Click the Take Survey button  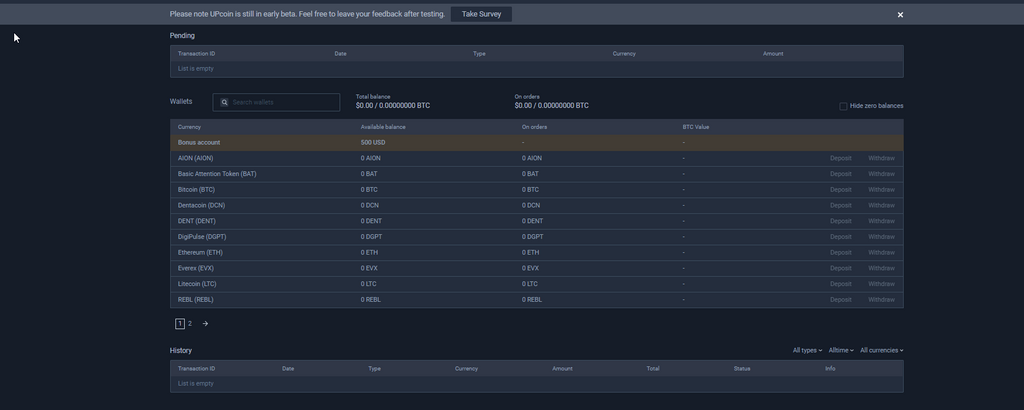pos(481,14)
